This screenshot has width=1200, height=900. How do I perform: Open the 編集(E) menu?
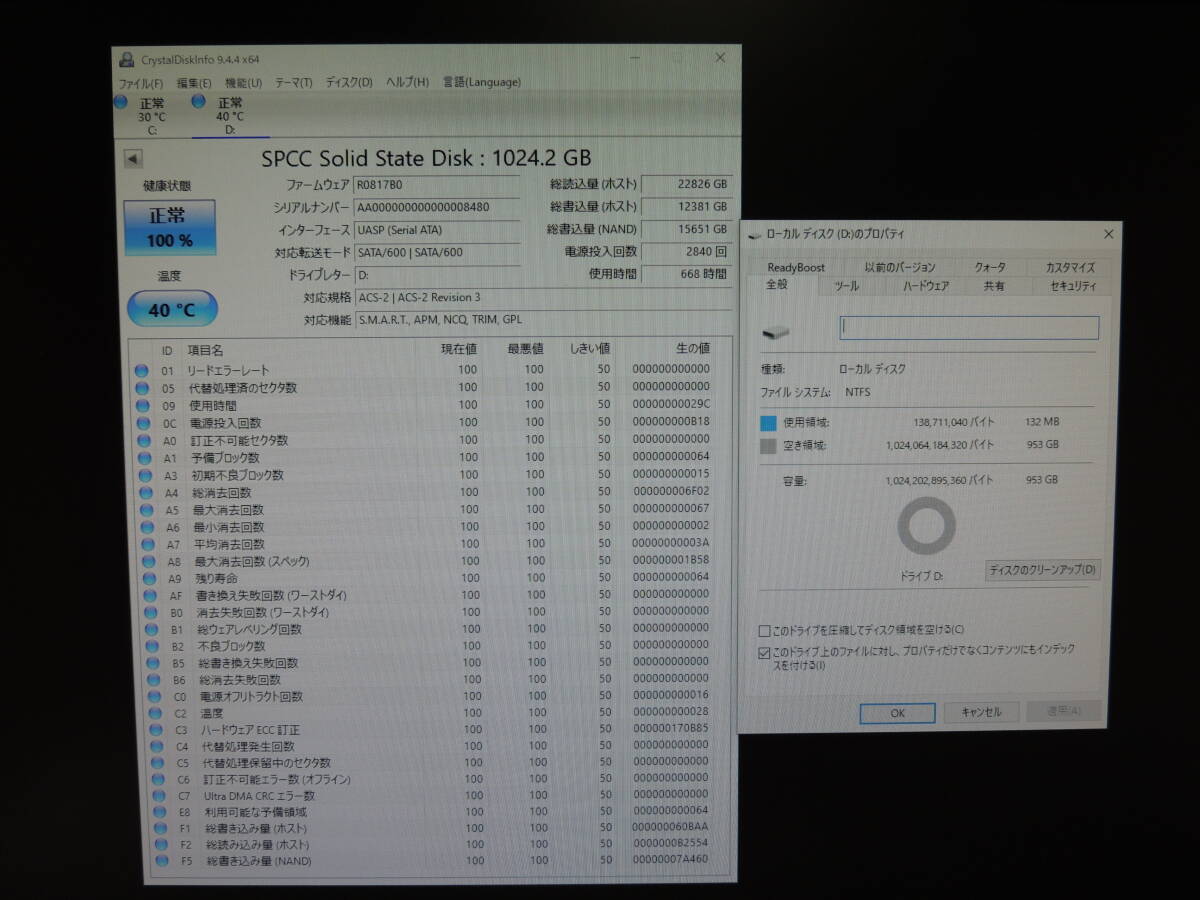[194, 82]
